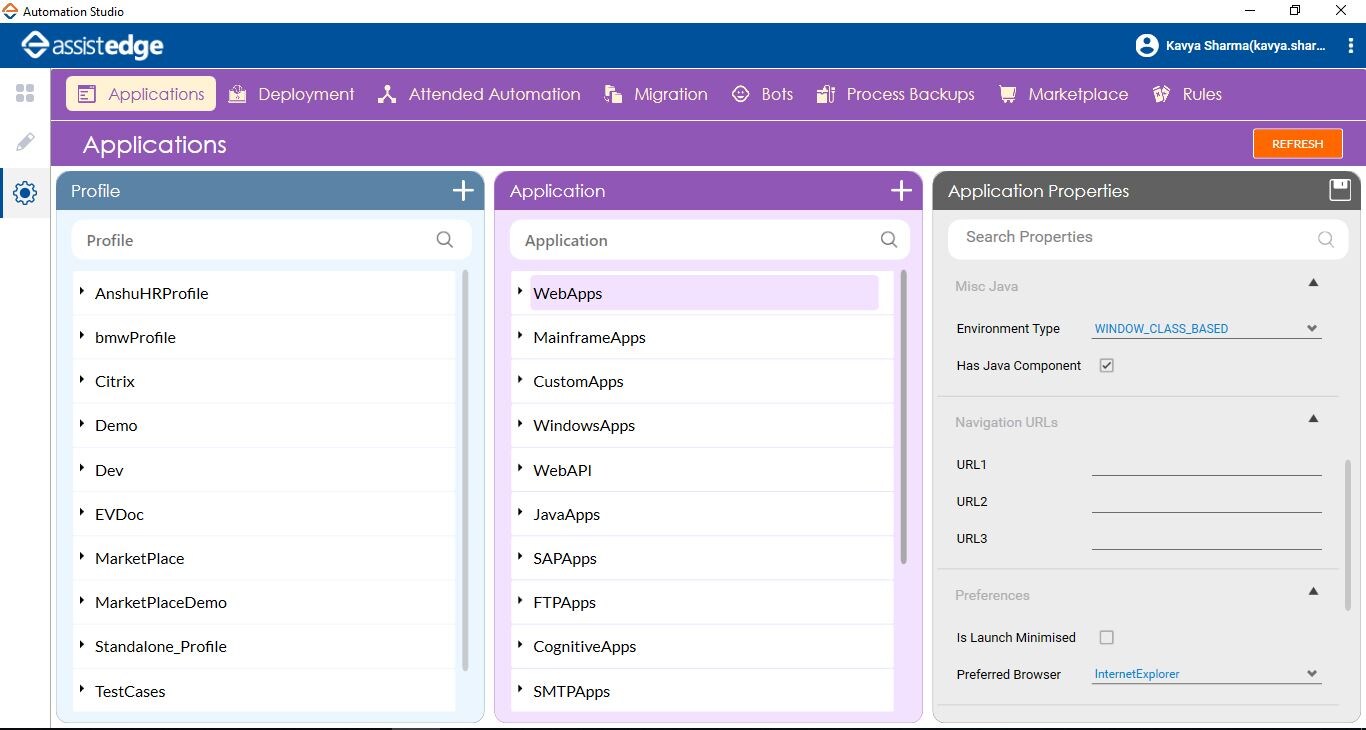The image size is (1366, 730).
Task: Switch to the Deployment tab
Action: [291, 94]
